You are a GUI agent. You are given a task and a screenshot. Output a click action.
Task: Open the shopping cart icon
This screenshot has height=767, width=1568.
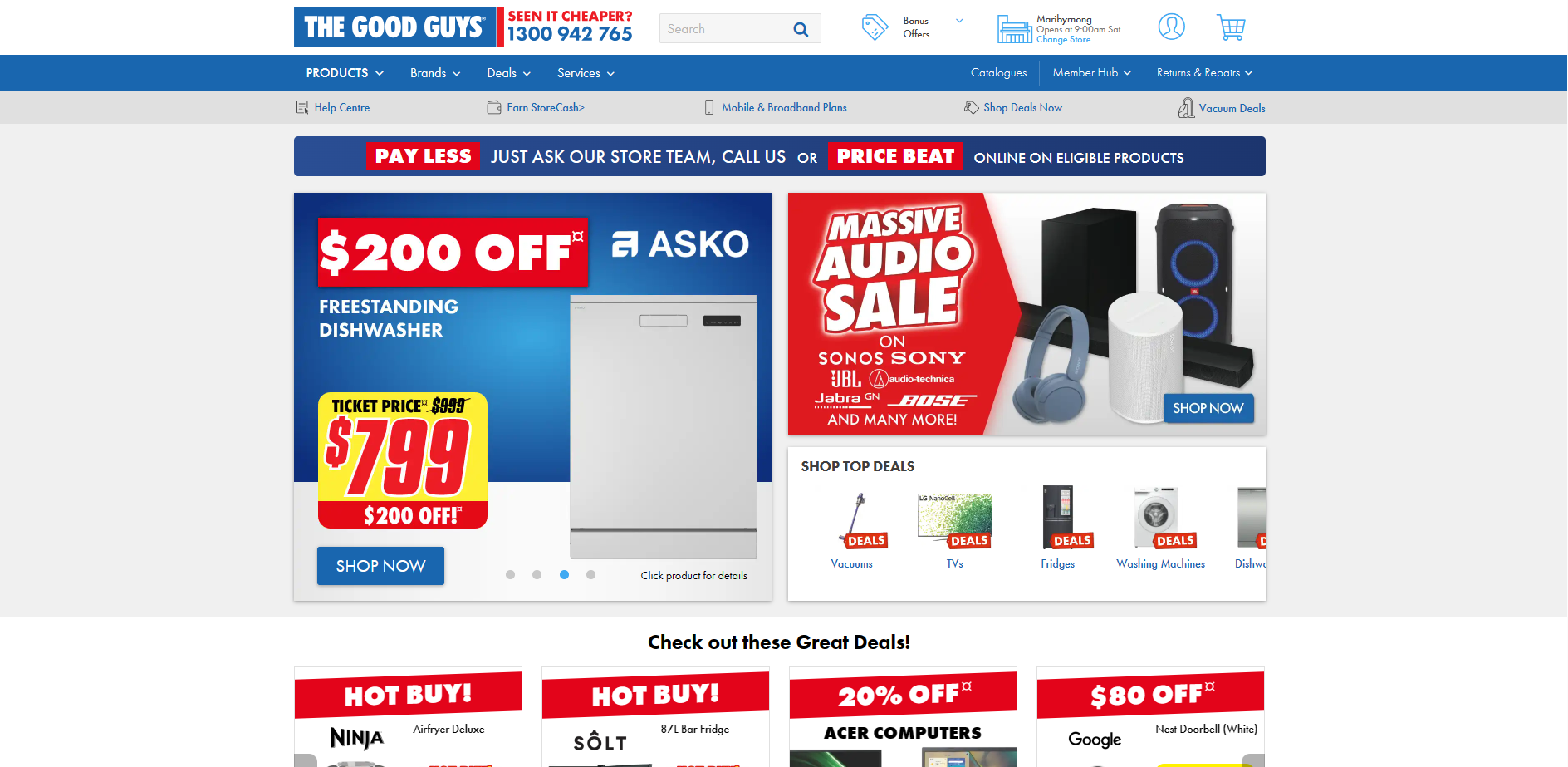click(x=1231, y=27)
